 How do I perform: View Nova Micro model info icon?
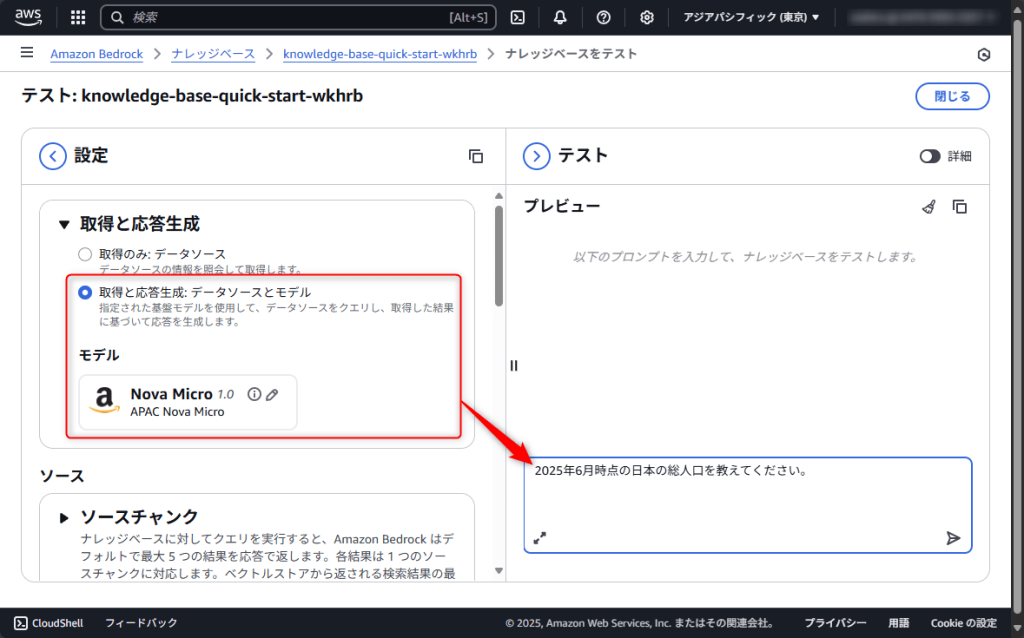point(254,394)
